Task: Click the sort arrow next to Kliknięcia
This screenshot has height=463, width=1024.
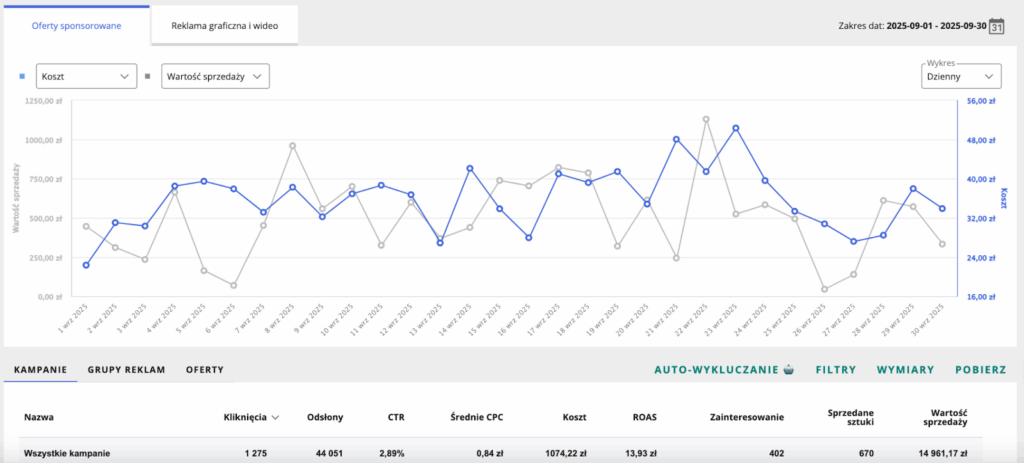Action: coord(274,417)
